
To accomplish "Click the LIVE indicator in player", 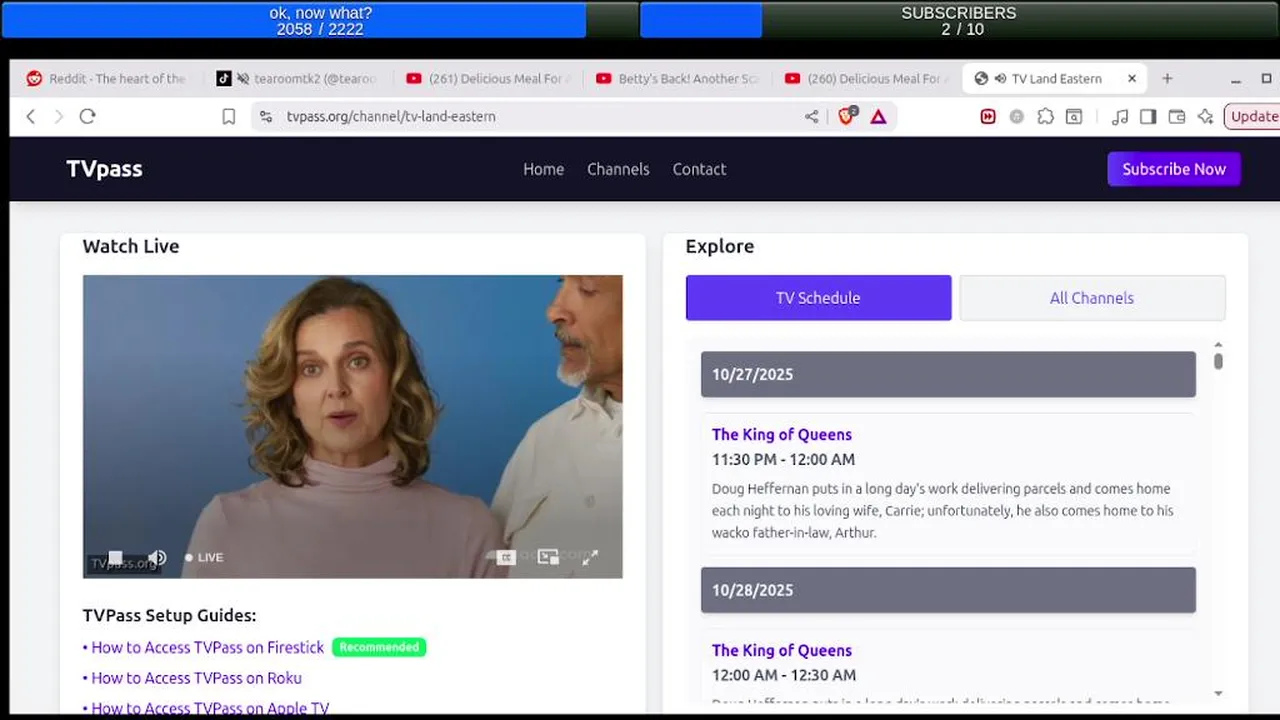I will tap(204, 557).
